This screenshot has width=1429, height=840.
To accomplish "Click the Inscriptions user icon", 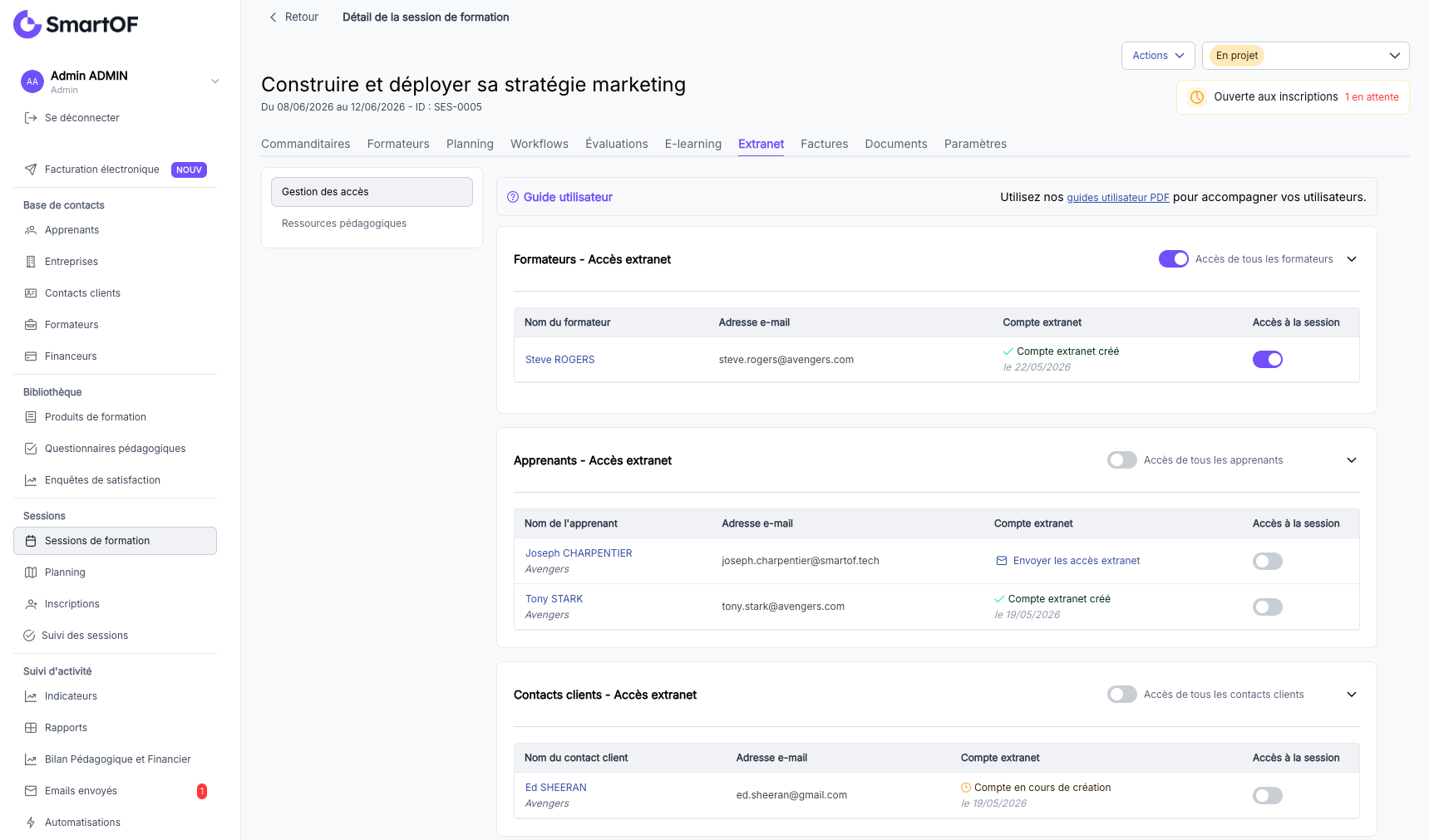I will (31, 604).
